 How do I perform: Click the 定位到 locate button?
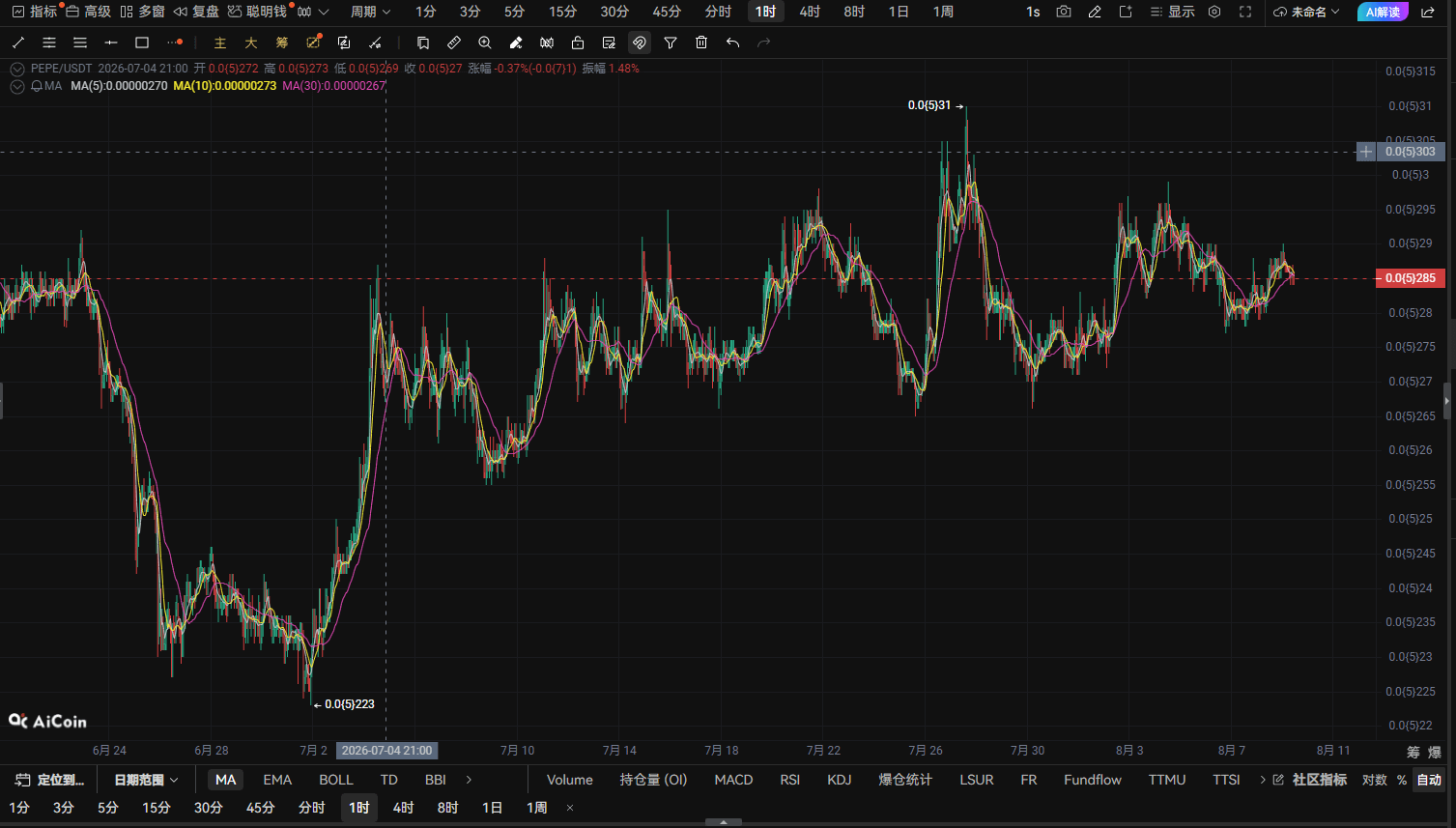[x=50, y=780]
